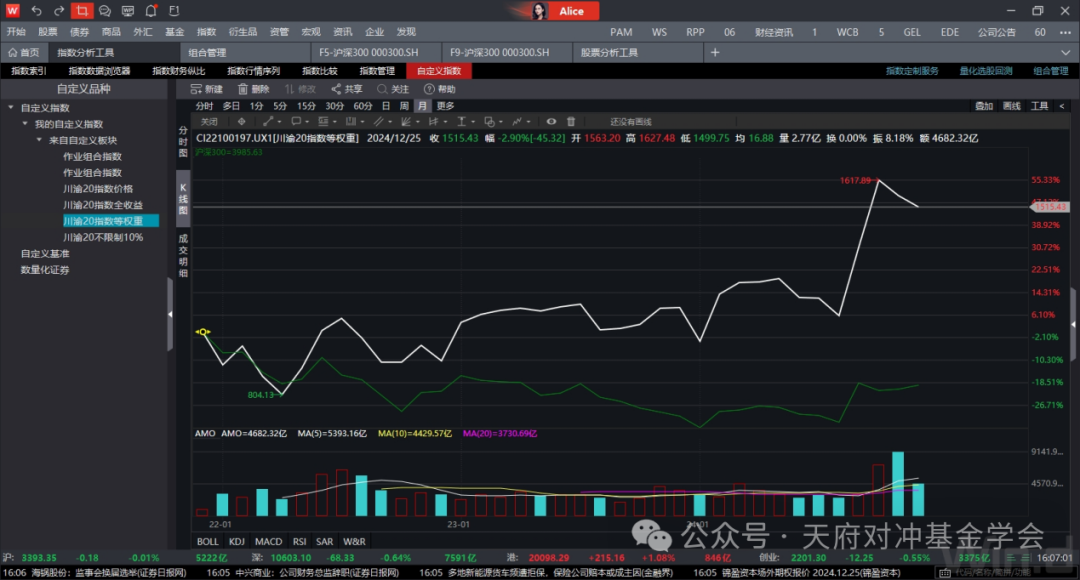Viewport: 1080px width, 580px height.
Task: Collapse the 来自自定义板块 tree node
Action: pyautogui.click(x=39, y=140)
